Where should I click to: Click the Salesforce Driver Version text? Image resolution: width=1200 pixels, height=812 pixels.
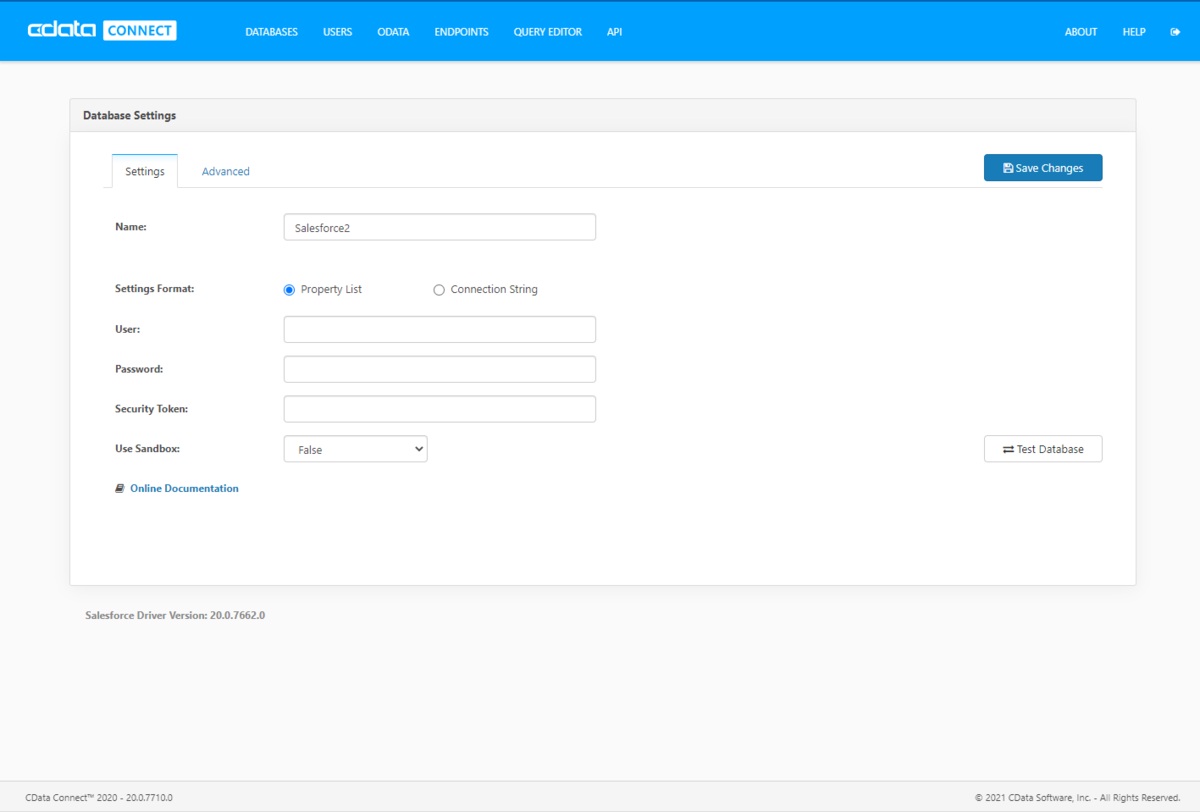pos(175,615)
